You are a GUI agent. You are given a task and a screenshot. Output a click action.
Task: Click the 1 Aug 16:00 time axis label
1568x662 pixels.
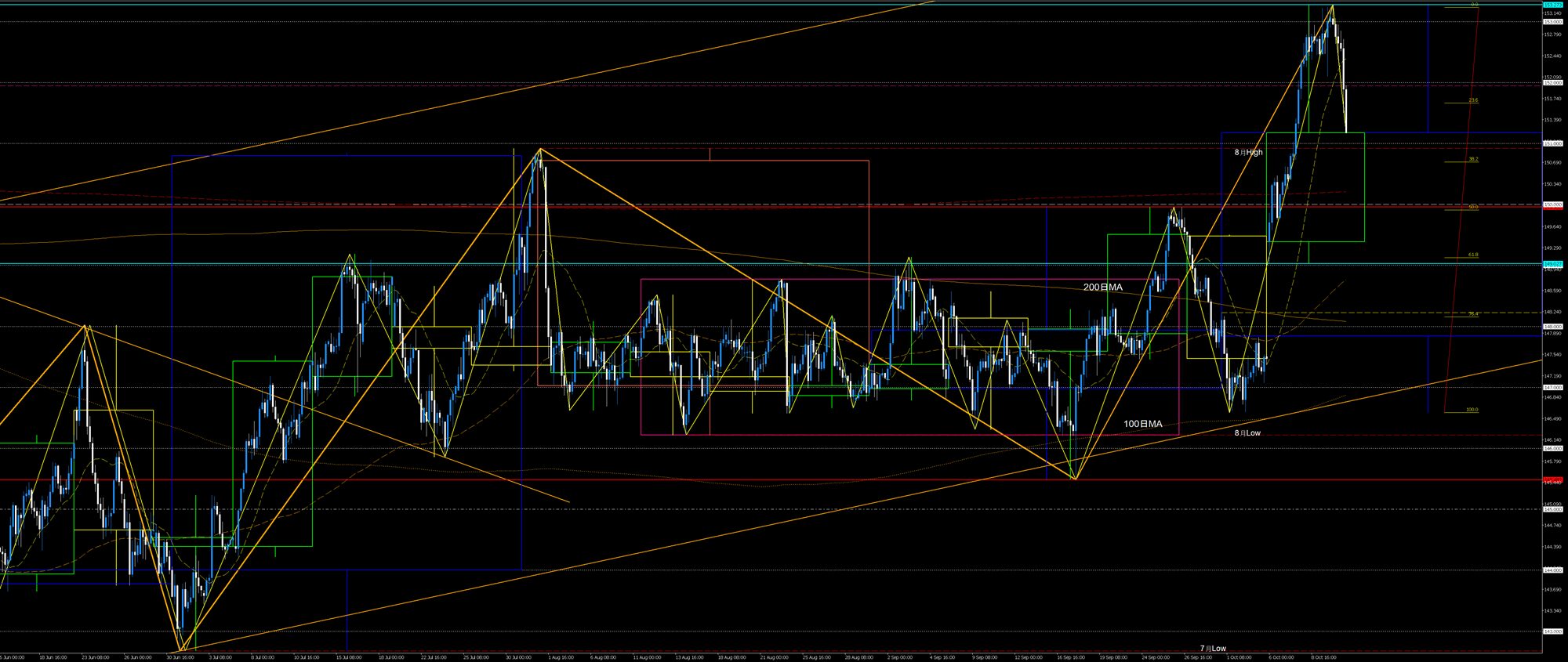pyautogui.click(x=561, y=657)
